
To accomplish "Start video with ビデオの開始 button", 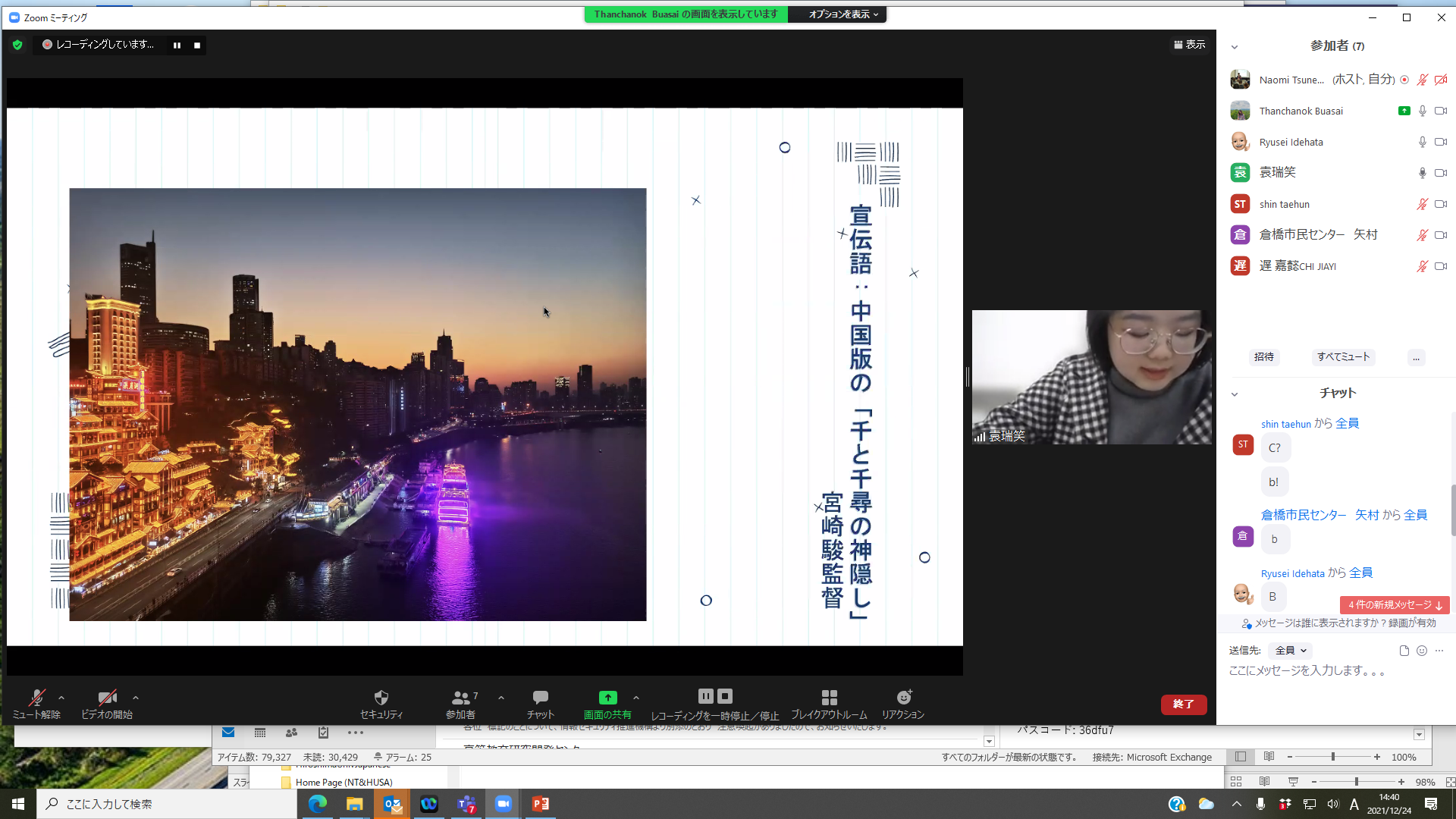I will [107, 704].
